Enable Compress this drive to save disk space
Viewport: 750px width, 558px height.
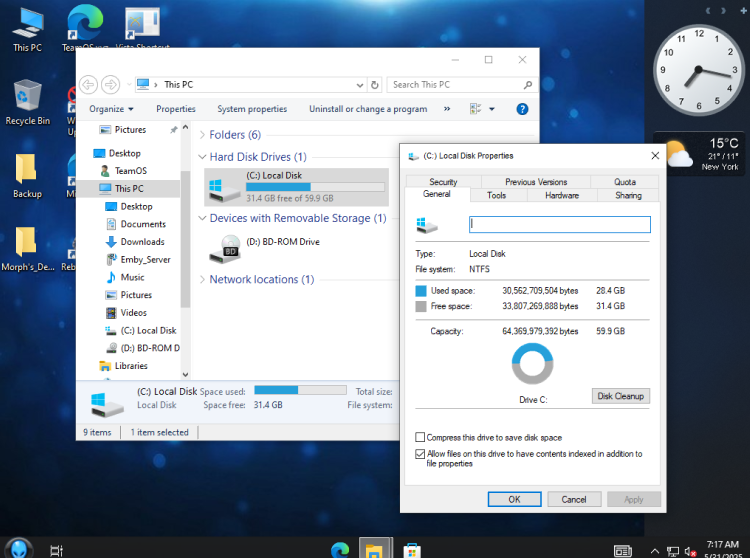(x=420, y=438)
